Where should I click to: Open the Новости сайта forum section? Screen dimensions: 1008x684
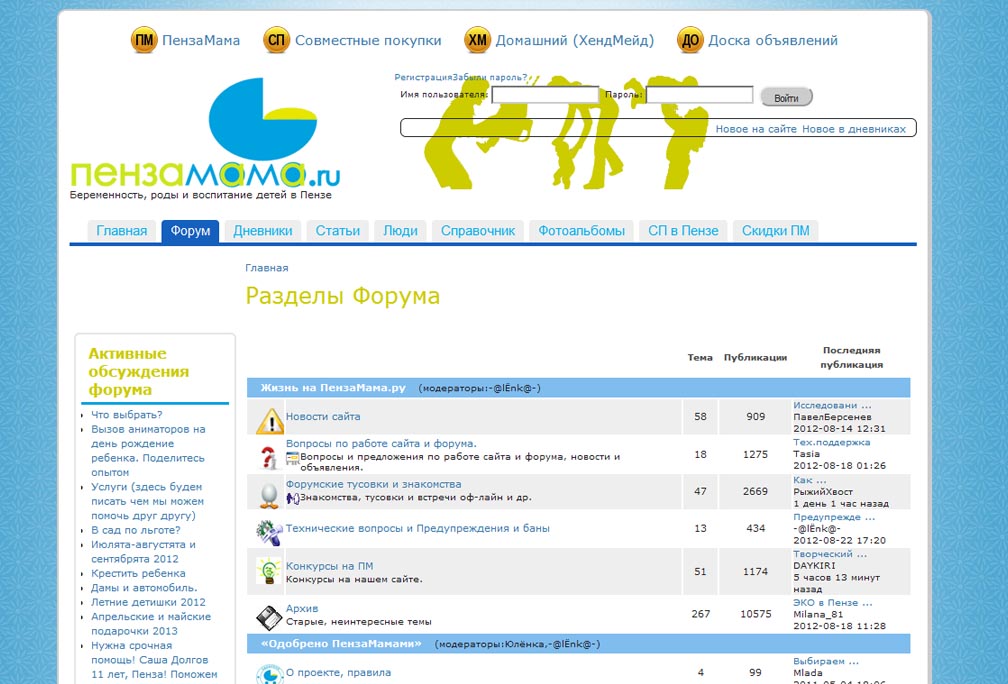323,417
